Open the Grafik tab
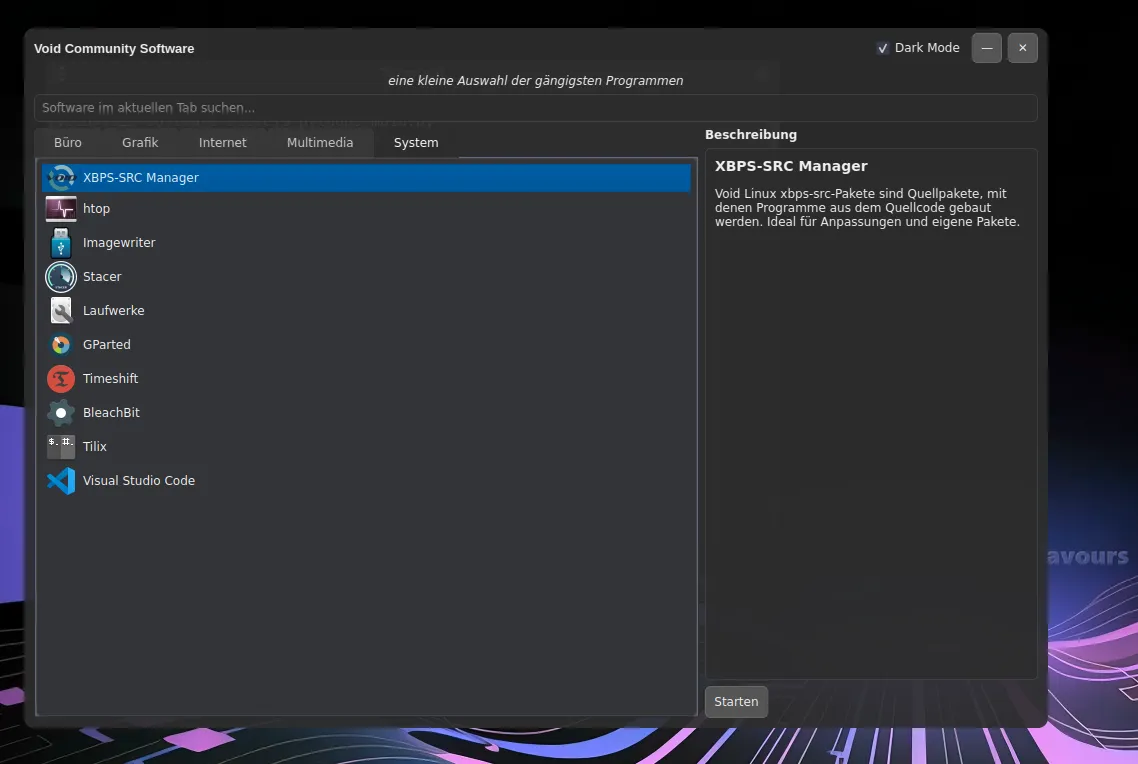 coord(140,143)
